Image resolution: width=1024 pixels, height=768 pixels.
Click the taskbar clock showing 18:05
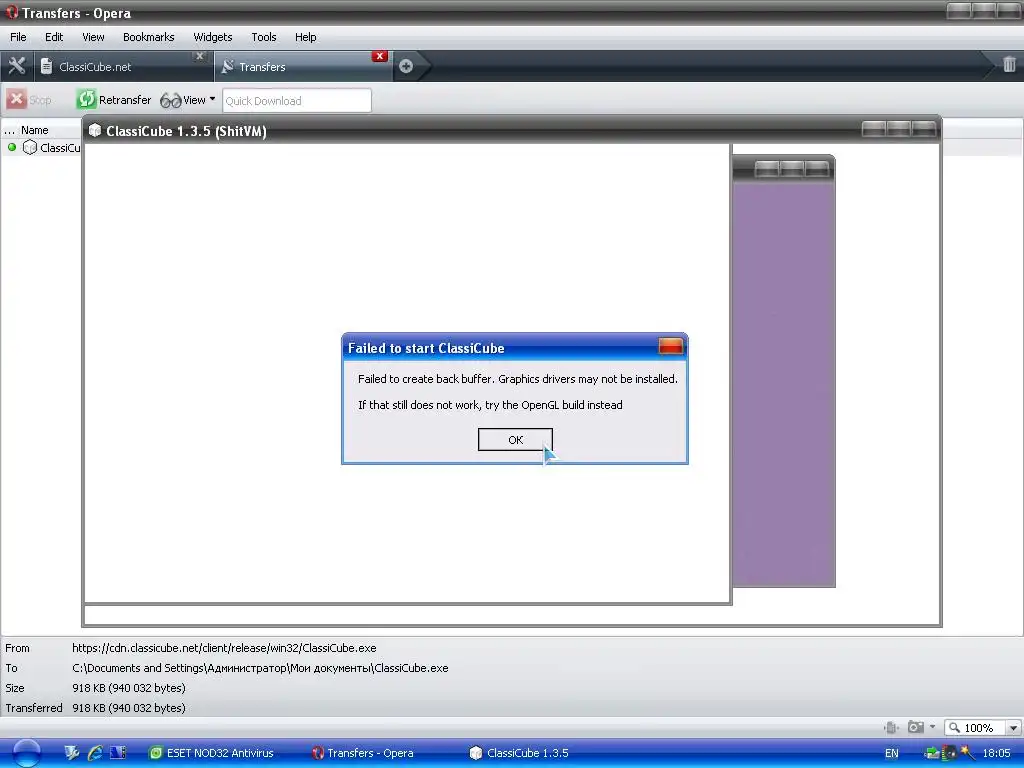pyautogui.click(x=997, y=753)
